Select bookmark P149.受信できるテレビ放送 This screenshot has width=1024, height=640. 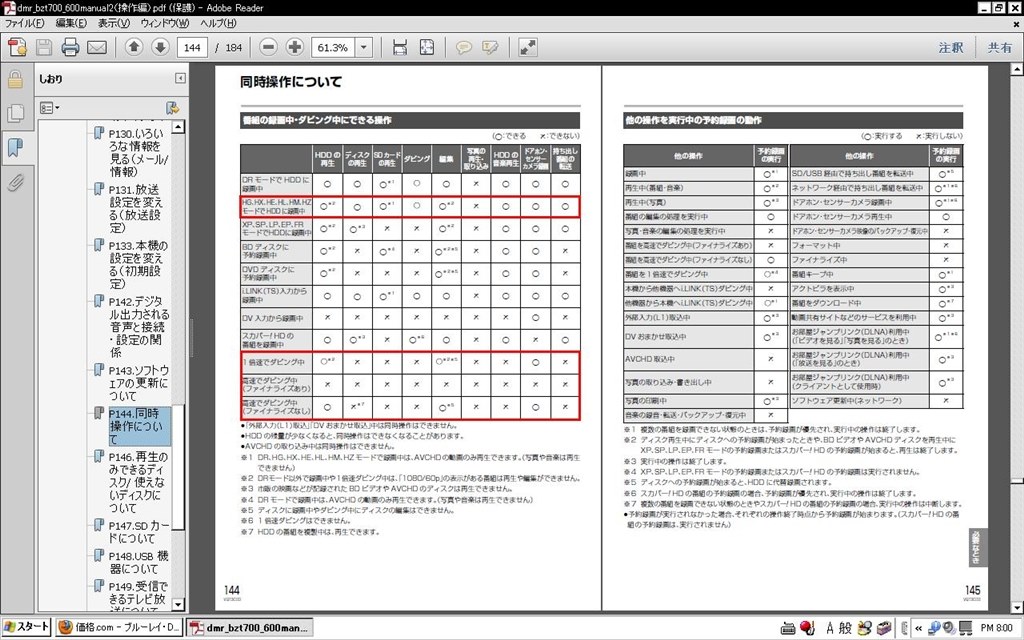pyautogui.click(x=138, y=596)
